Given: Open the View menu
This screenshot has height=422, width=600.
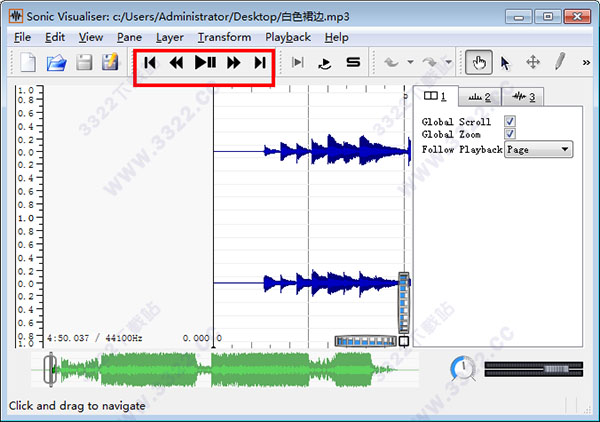Looking at the screenshot, I should point(91,37).
